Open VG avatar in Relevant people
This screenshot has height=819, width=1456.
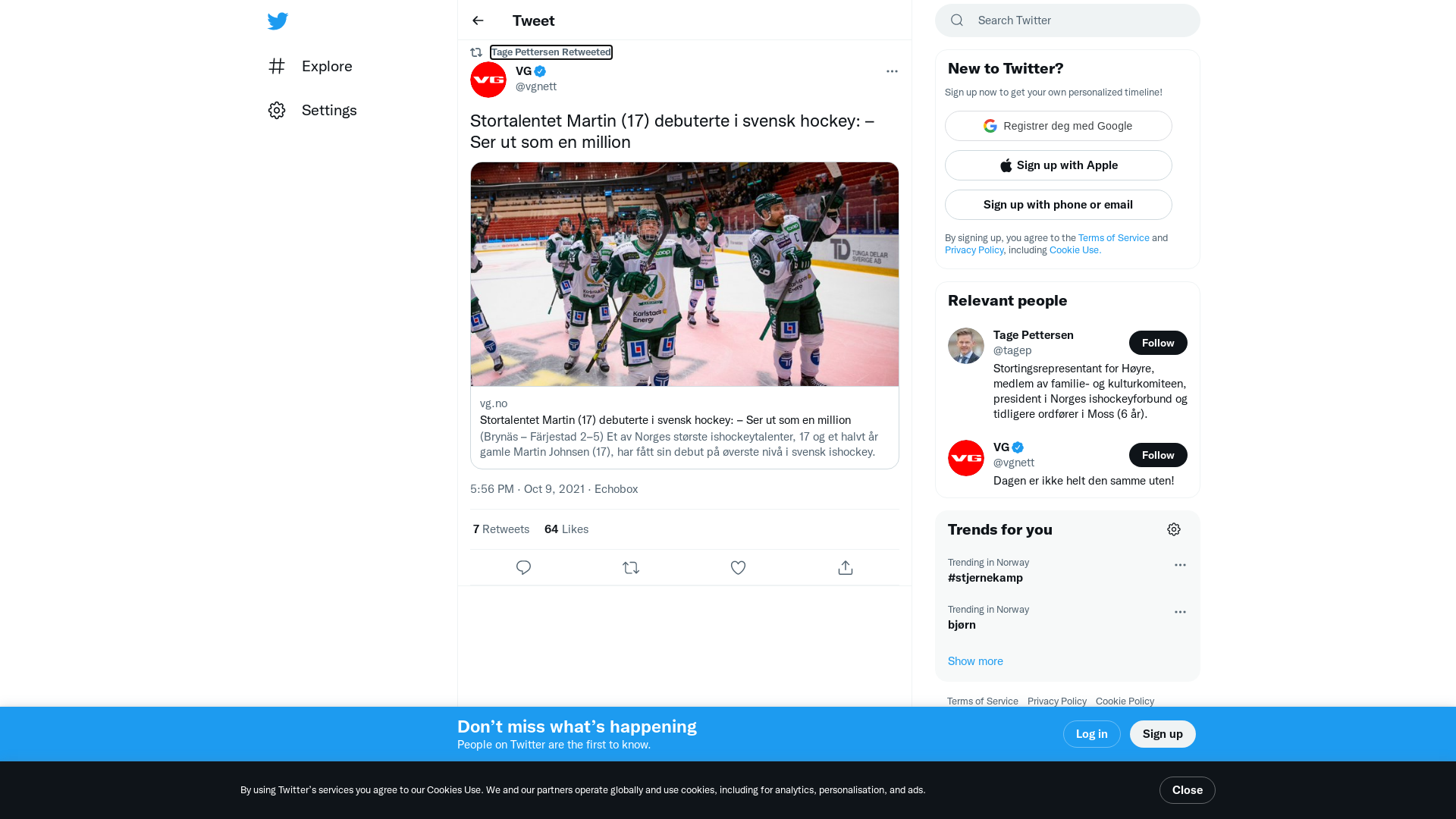966,458
